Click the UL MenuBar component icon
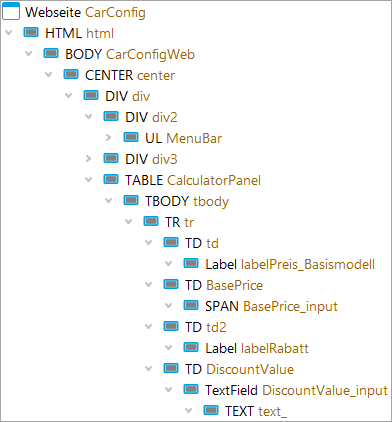Viewport: 392px width, 422px height. (x=131, y=137)
